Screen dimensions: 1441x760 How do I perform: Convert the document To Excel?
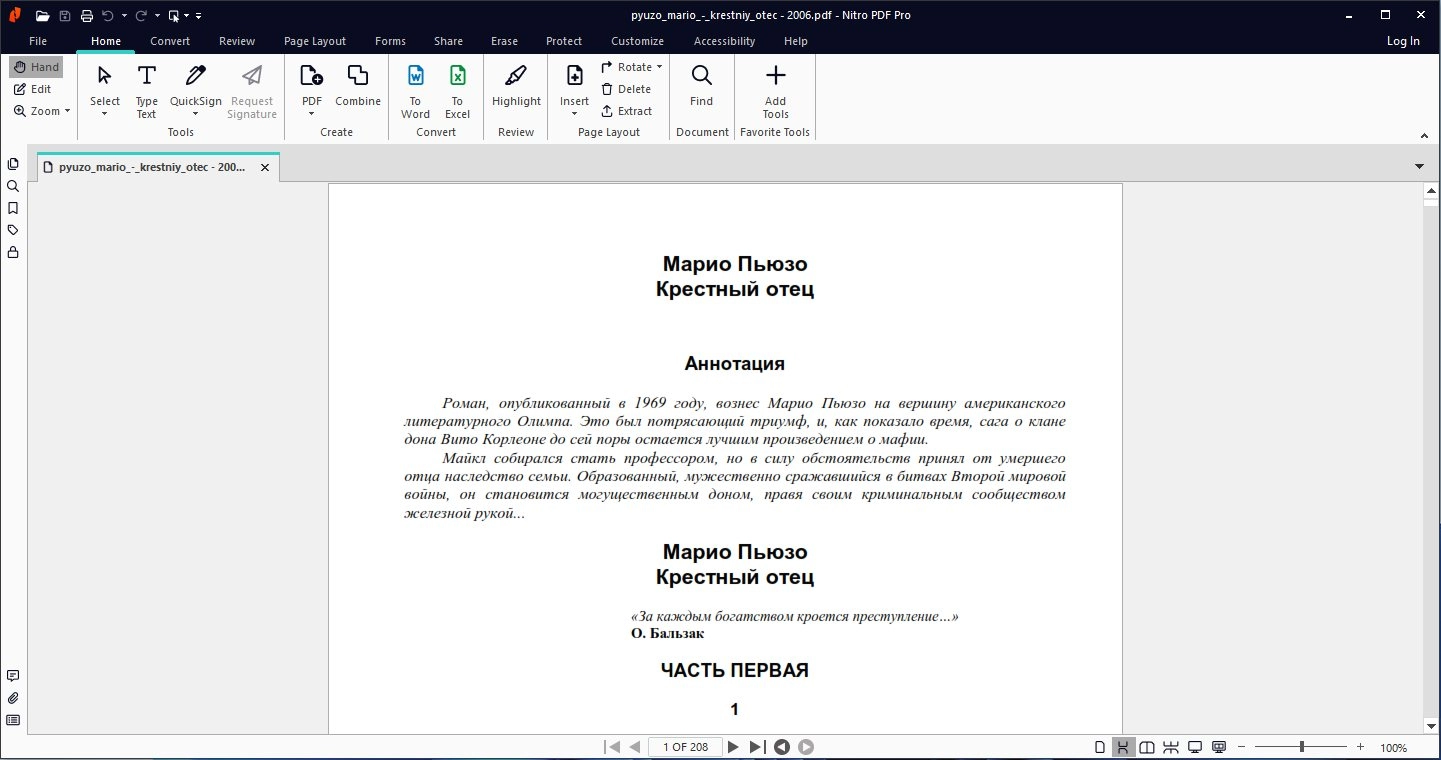[x=458, y=90]
